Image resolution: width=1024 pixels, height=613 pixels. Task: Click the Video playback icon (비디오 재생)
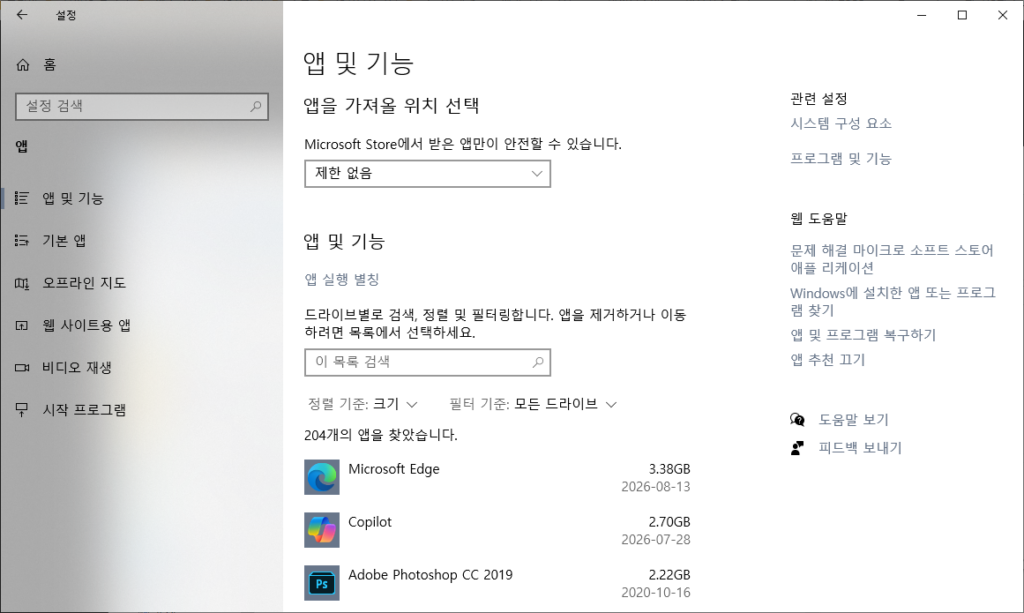[x=22, y=368]
